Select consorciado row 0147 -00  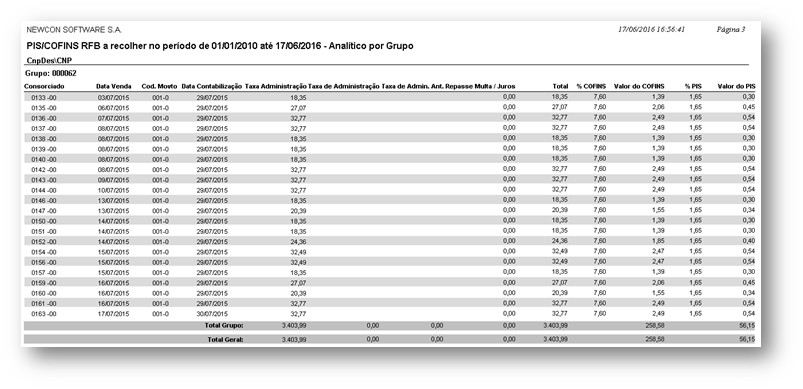pos(390,210)
